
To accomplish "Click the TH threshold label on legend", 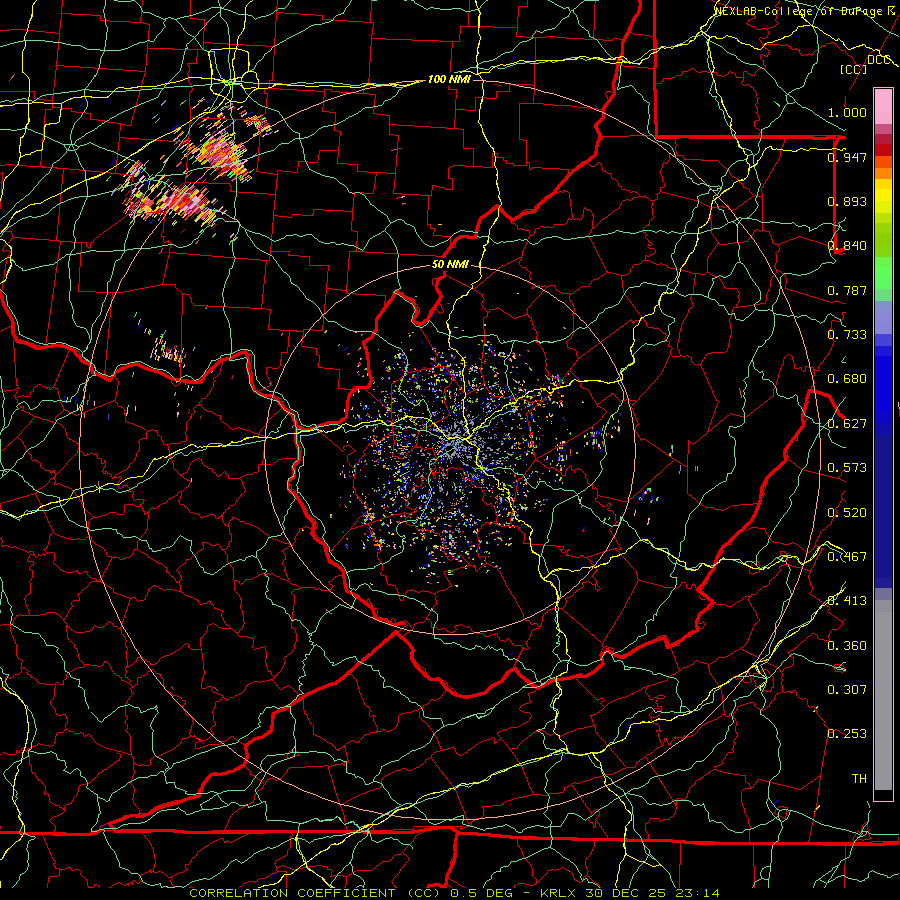I will click(859, 779).
